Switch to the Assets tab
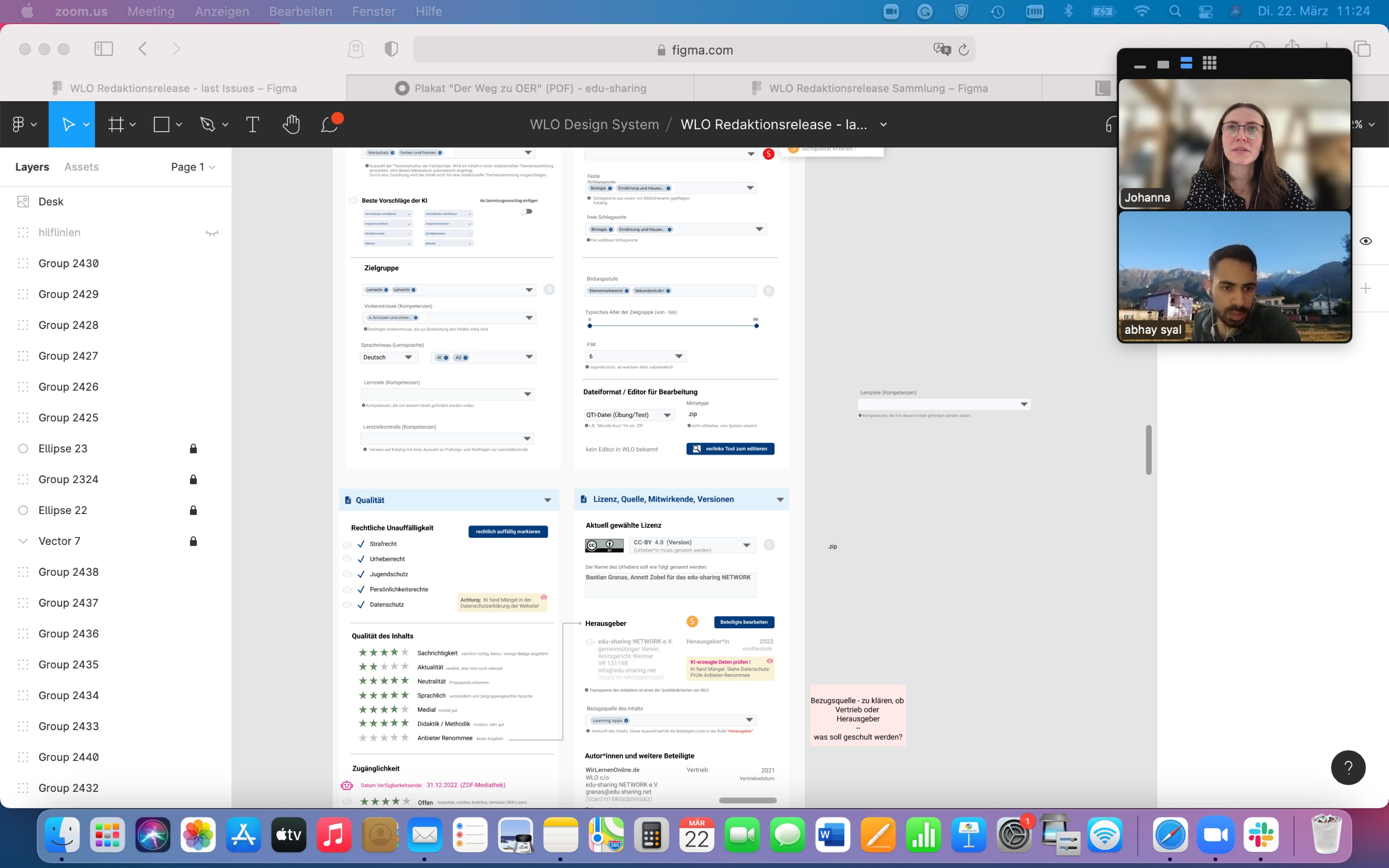Screen dimensions: 1389x868 click(x=81, y=167)
